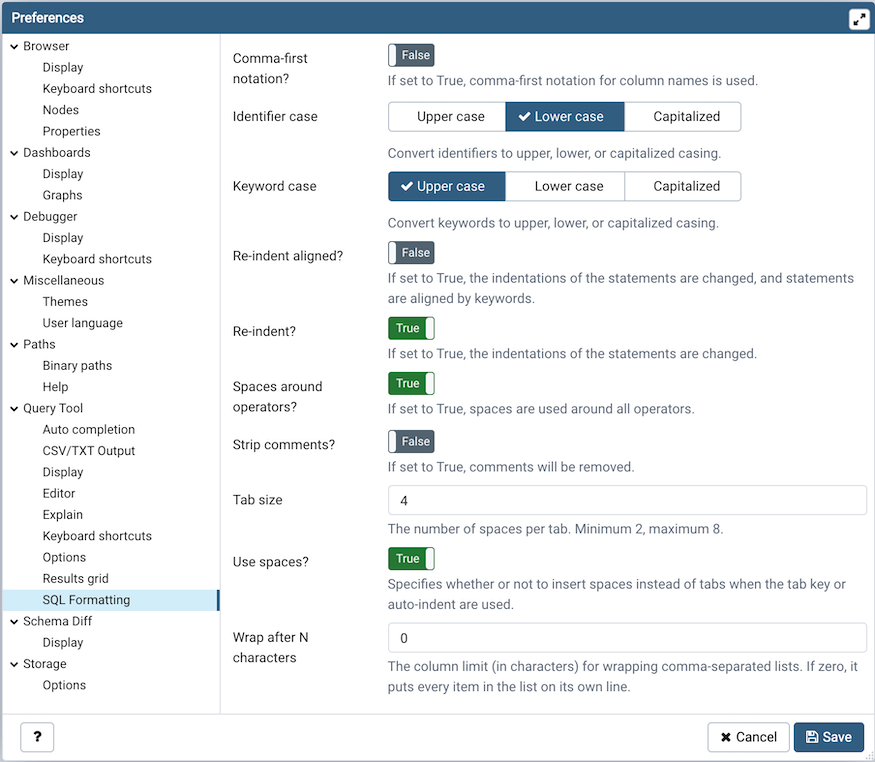Enable the Strip comments switch
The width and height of the screenshot is (875, 762).
click(411, 442)
